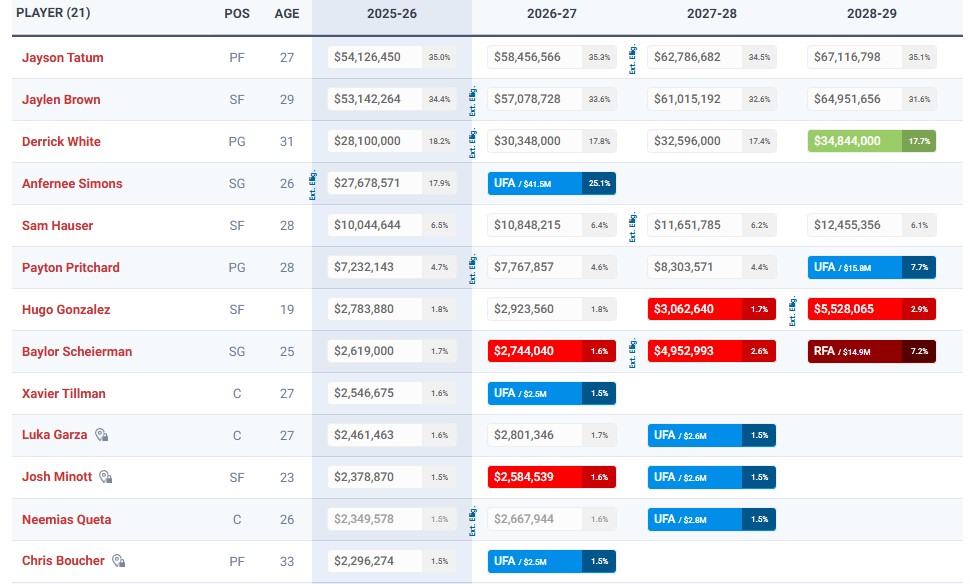
Task: Switch to the 2027-28 season column header
Action: coord(710,15)
